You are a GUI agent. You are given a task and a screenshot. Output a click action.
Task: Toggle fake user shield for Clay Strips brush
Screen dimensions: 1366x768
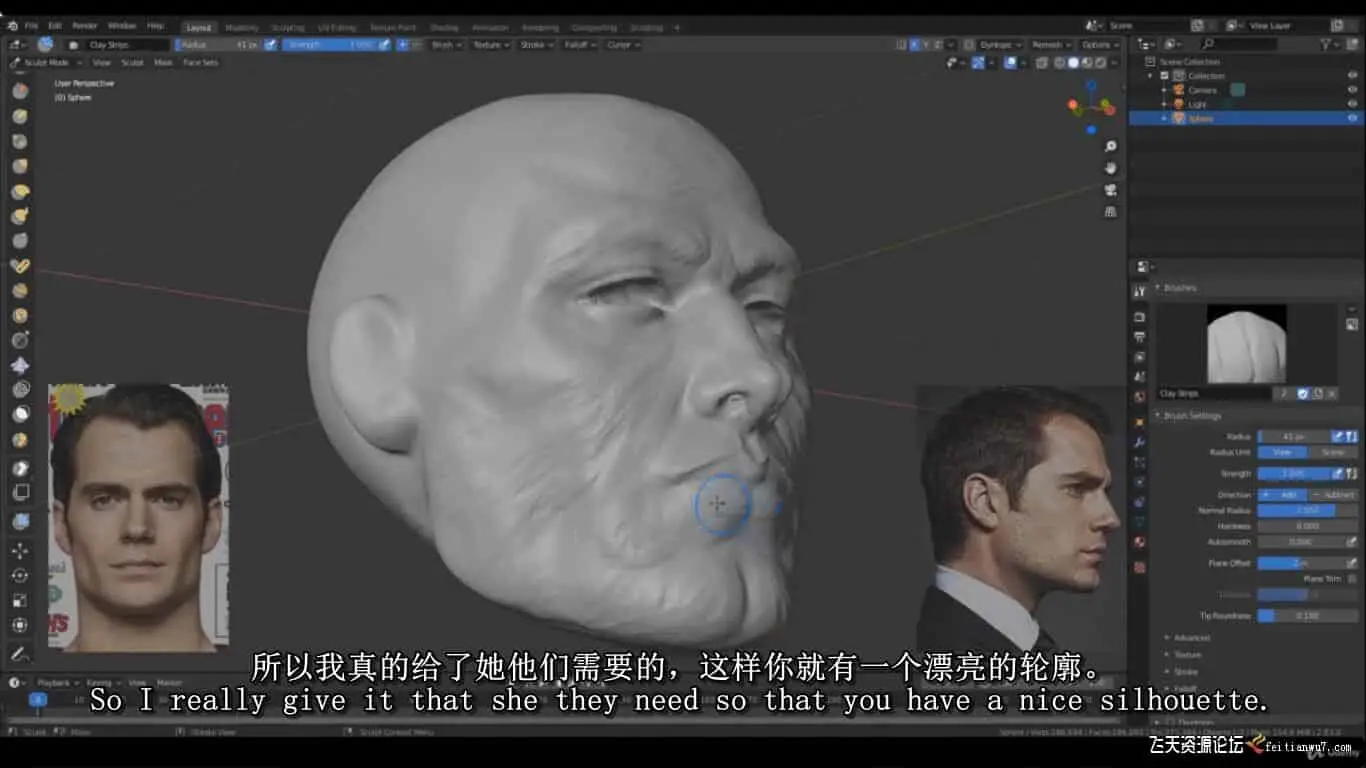tap(1302, 394)
